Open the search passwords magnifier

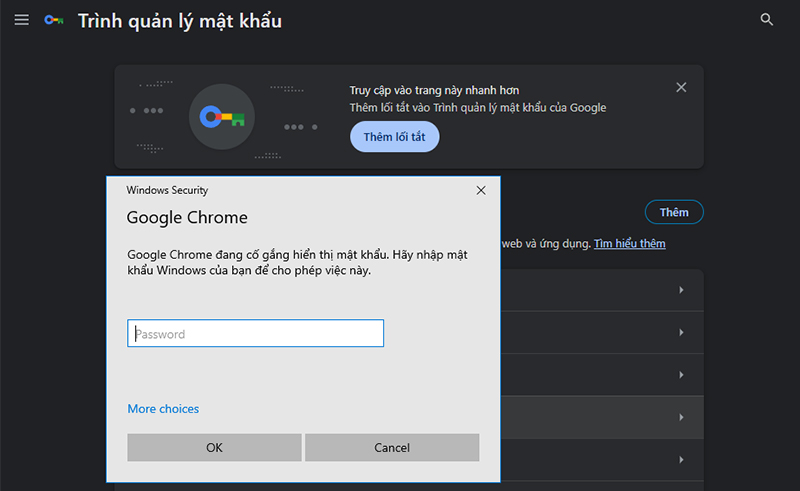click(766, 20)
